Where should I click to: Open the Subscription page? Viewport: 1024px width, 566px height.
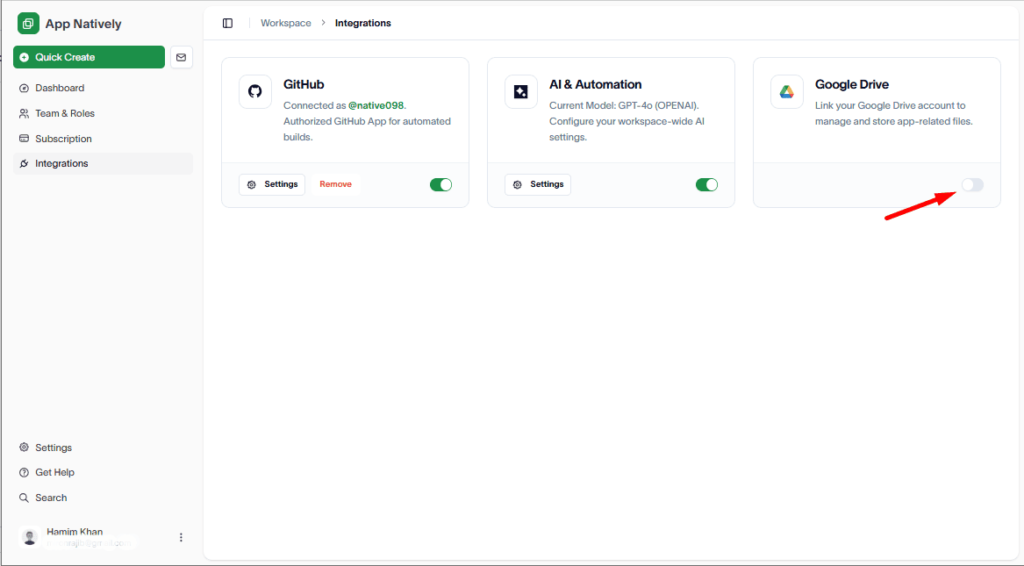[103, 138]
